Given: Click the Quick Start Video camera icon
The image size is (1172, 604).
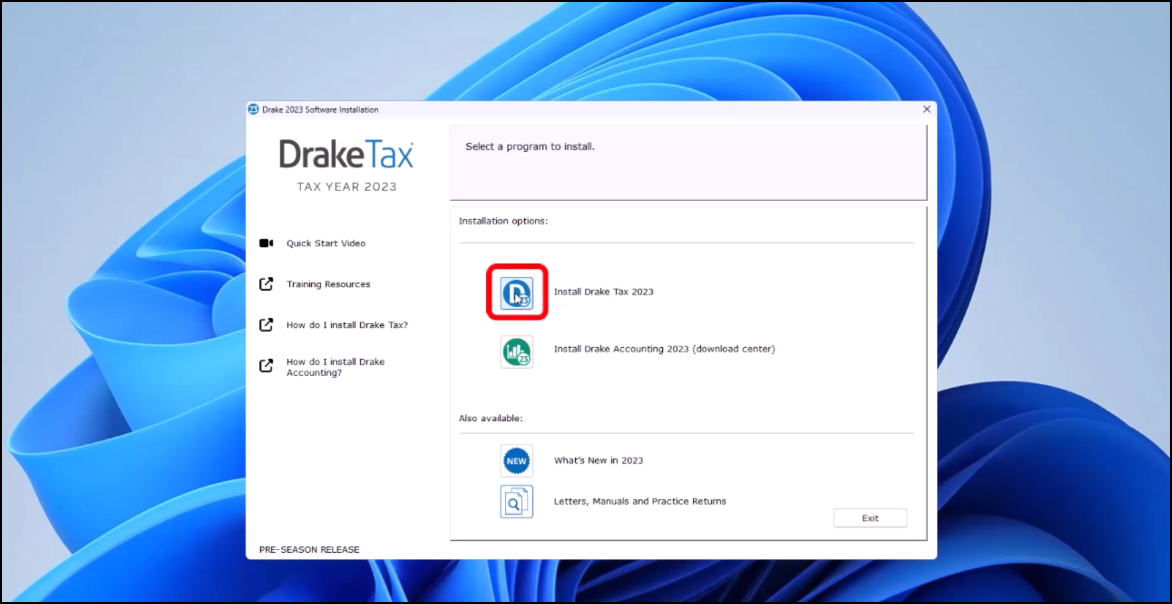Looking at the screenshot, I should (x=266, y=243).
